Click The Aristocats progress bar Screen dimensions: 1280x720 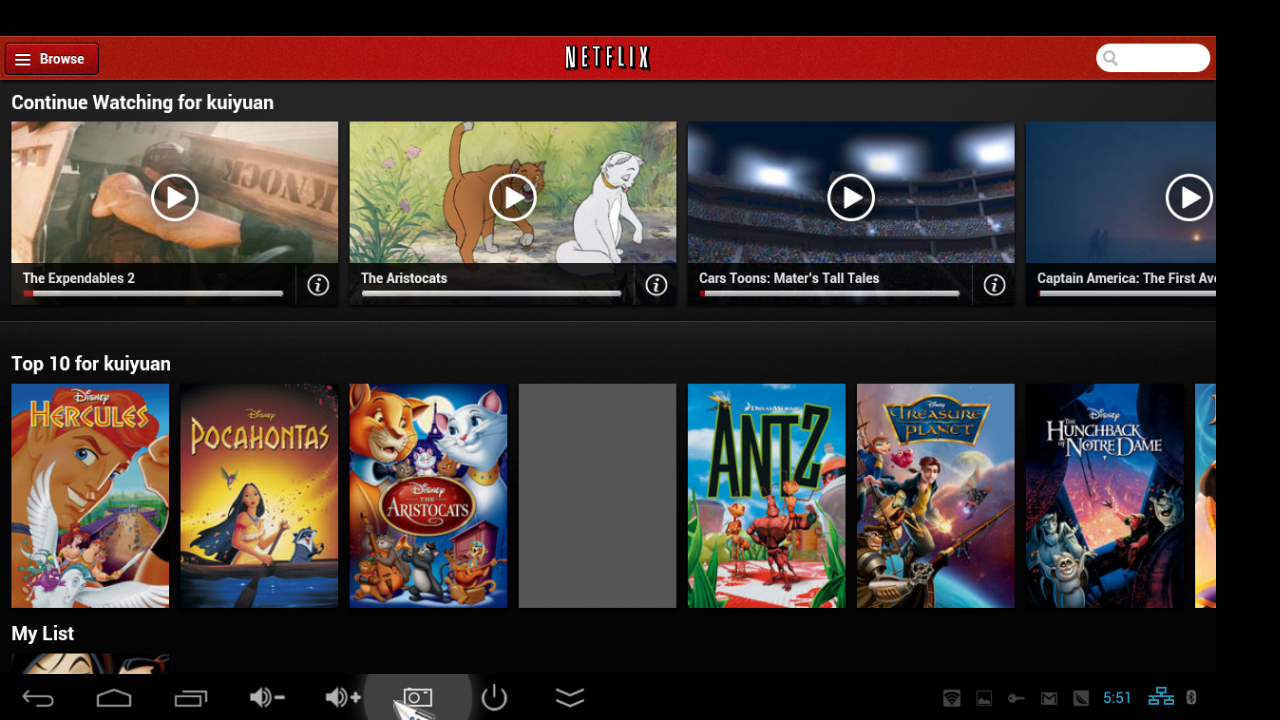491,294
